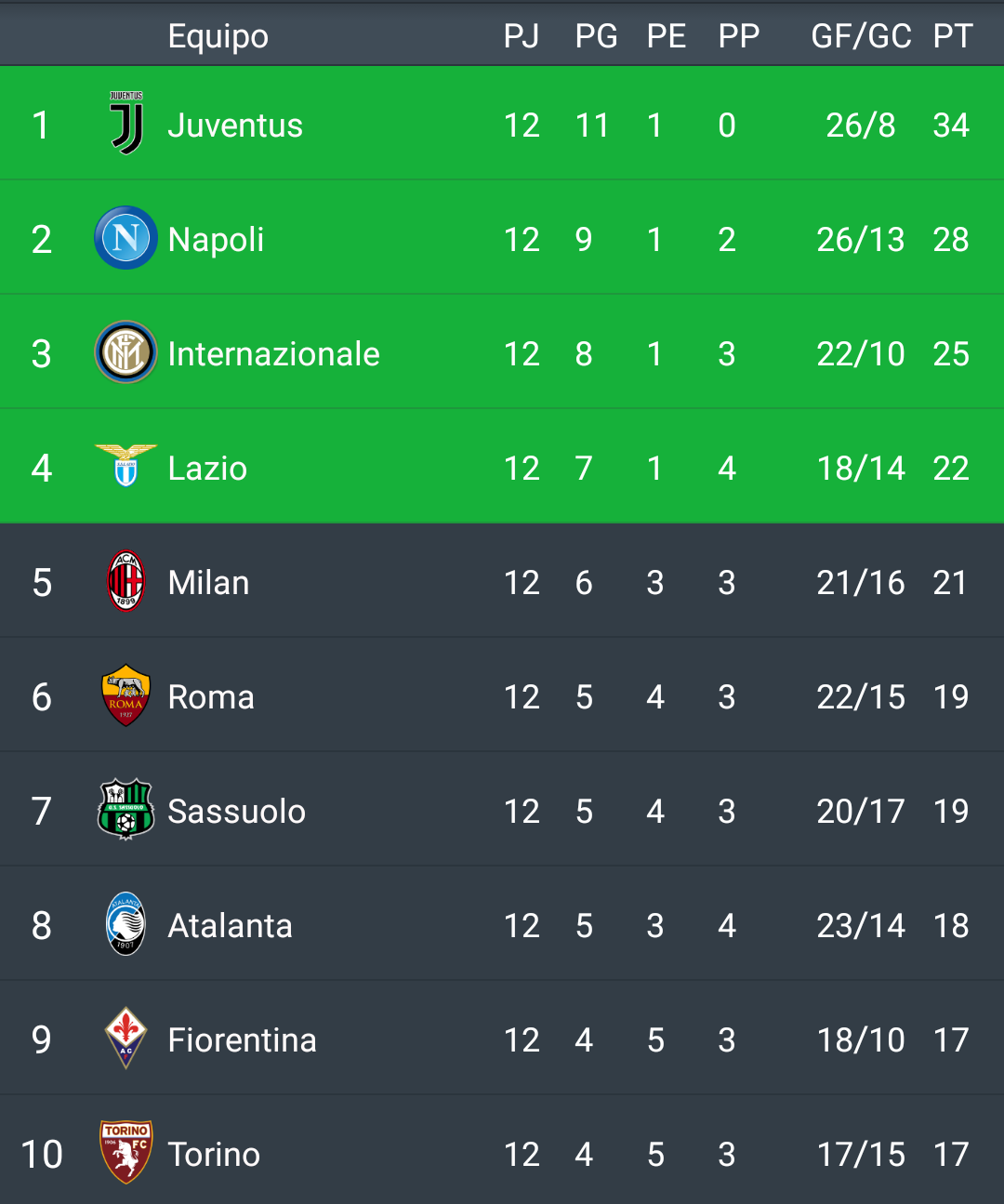The height and width of the screenshot is (1204, 1004).
Task: Tap the Lazio eagle crest
Action: (x=125, y=466)
